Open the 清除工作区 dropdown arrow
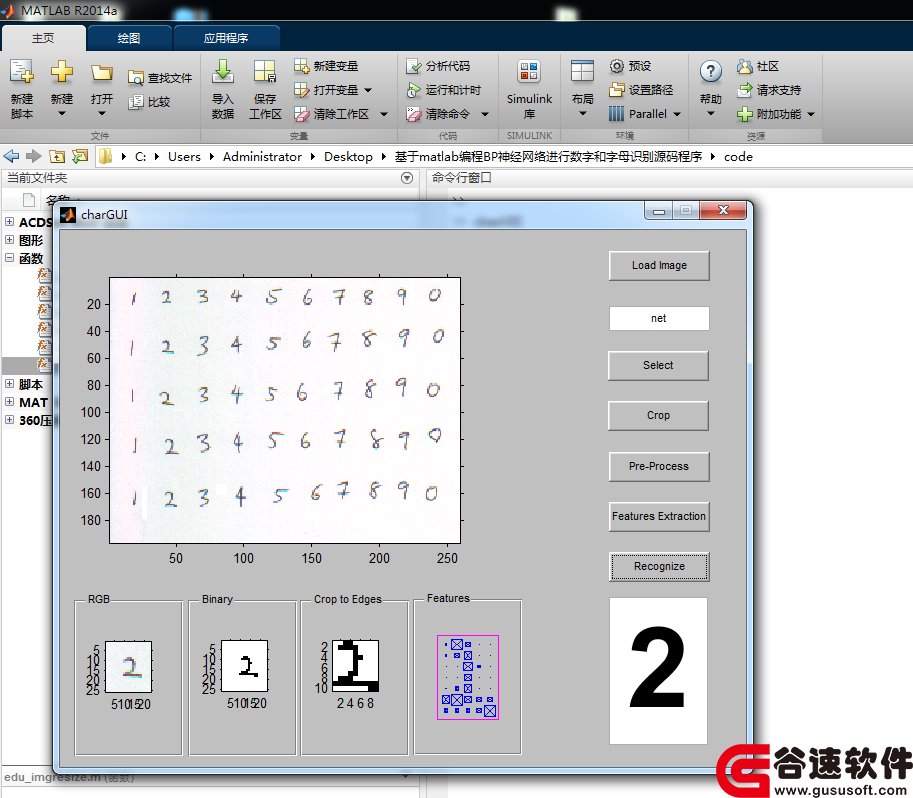This screenshot has width=913, height=798. point(384,114)
